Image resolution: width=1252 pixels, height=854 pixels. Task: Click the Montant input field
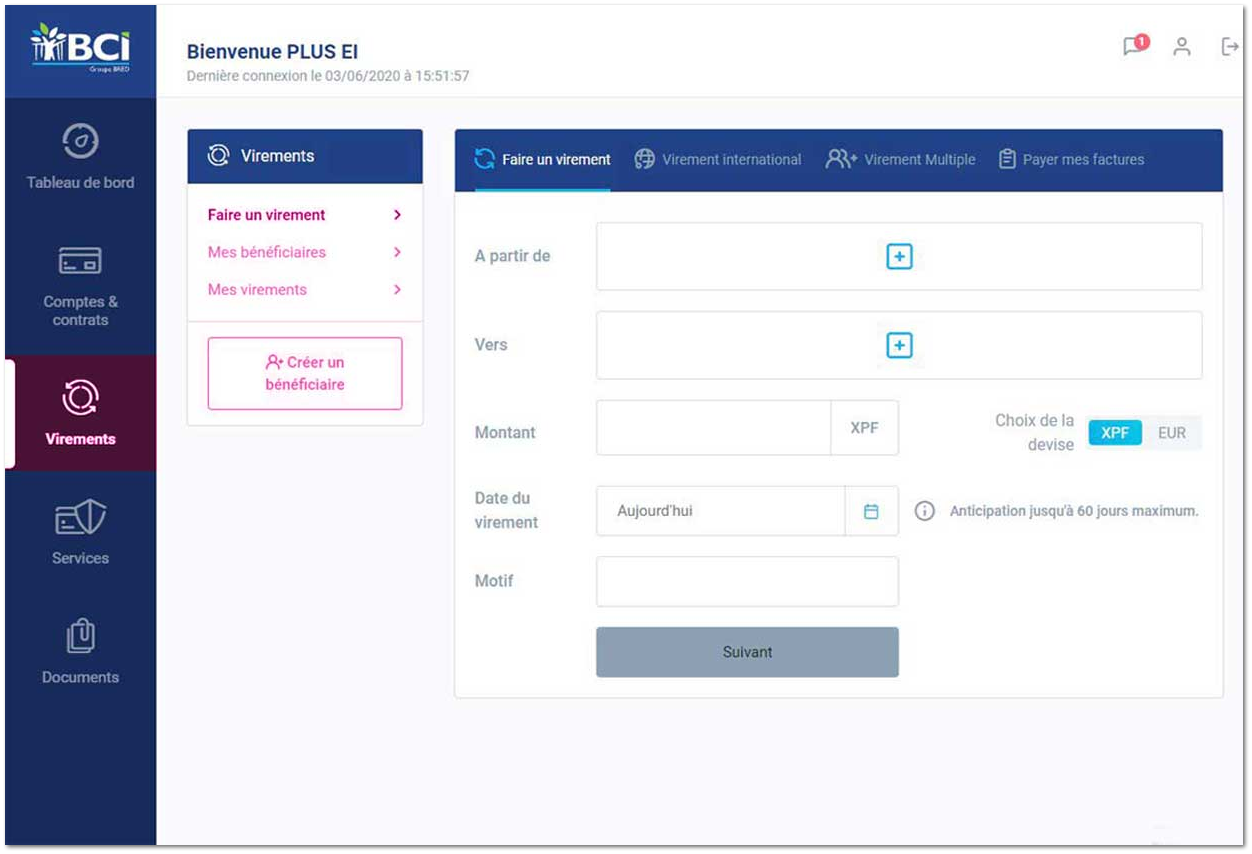(714, 428)
